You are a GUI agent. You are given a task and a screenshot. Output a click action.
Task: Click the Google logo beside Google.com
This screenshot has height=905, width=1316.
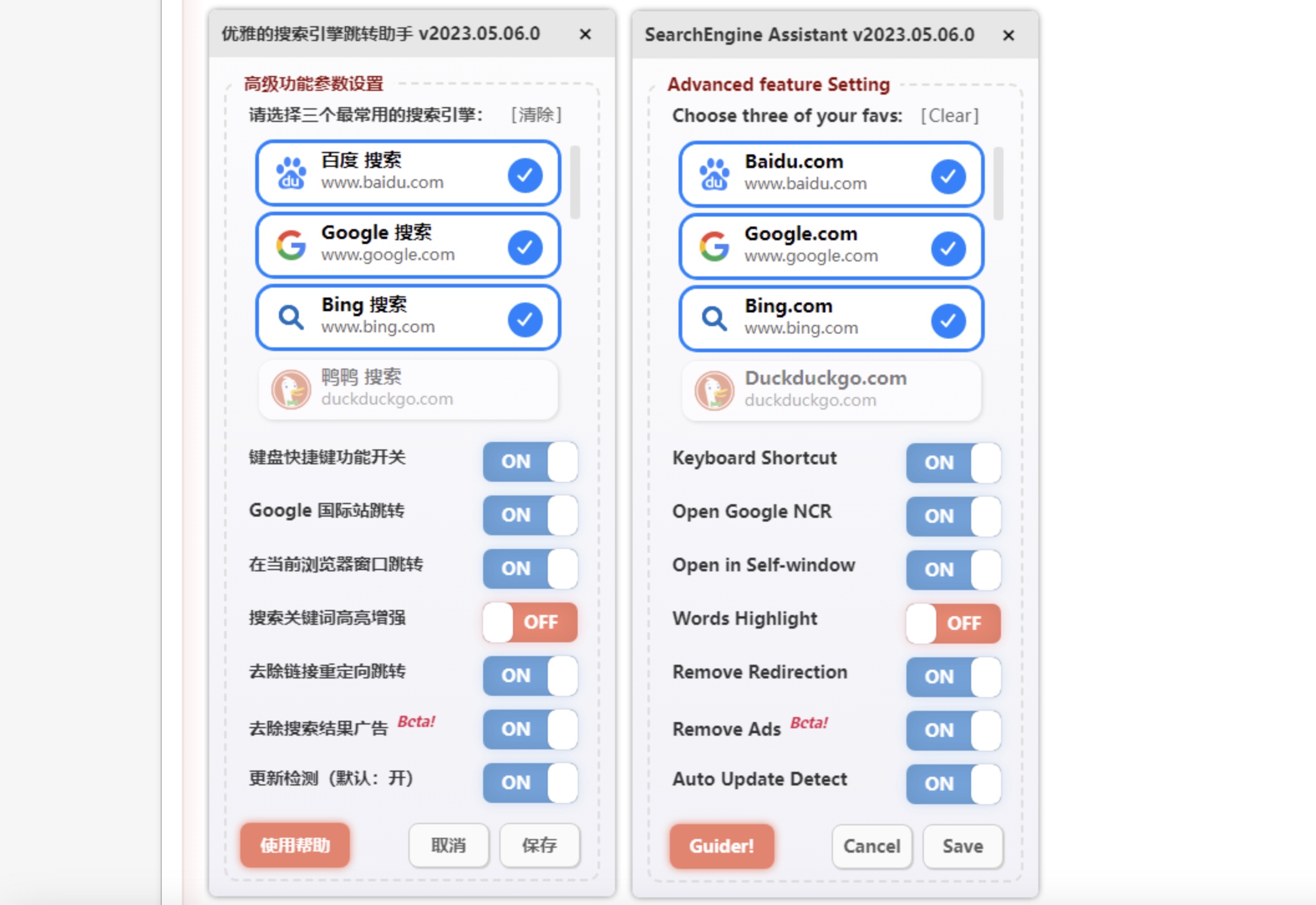point(714,246)
